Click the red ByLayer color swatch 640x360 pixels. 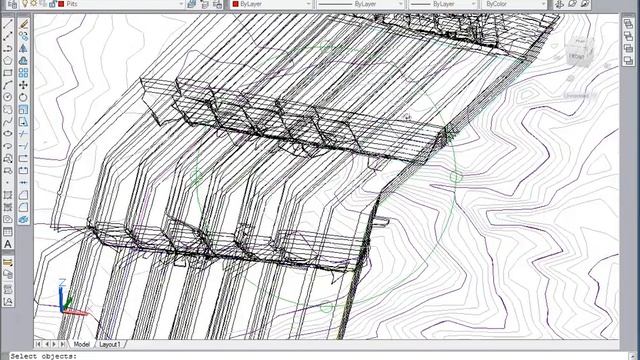point(236,4)
